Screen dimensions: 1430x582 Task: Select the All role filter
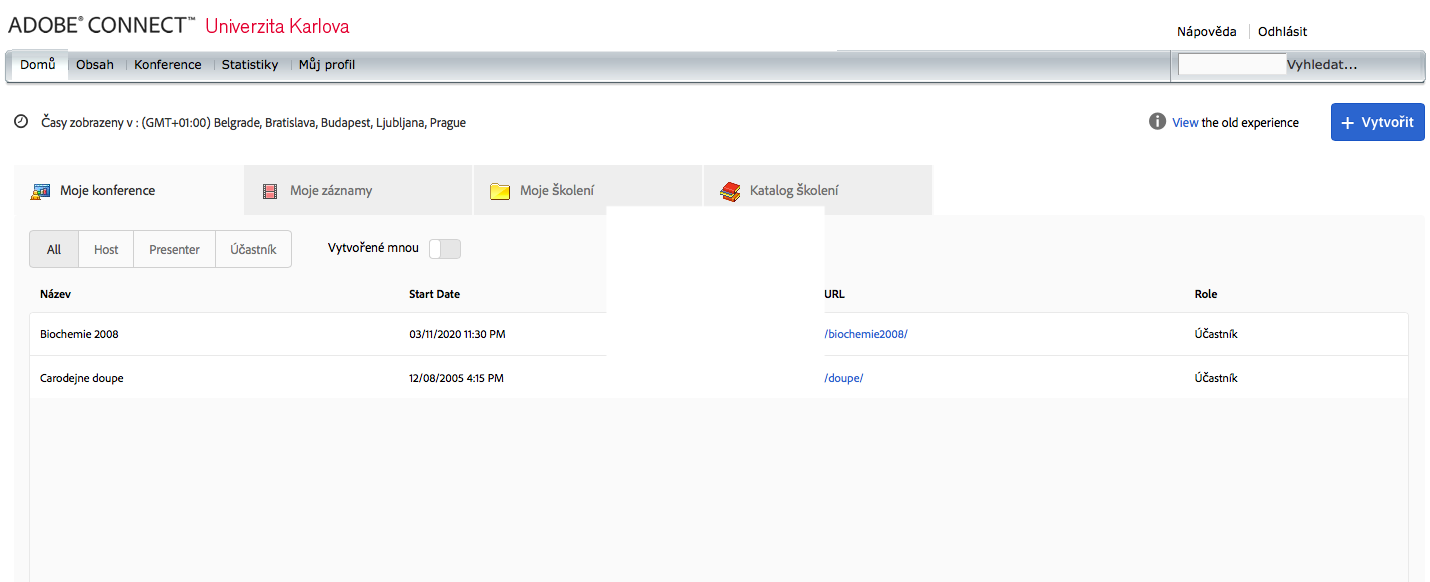[54, 250]
